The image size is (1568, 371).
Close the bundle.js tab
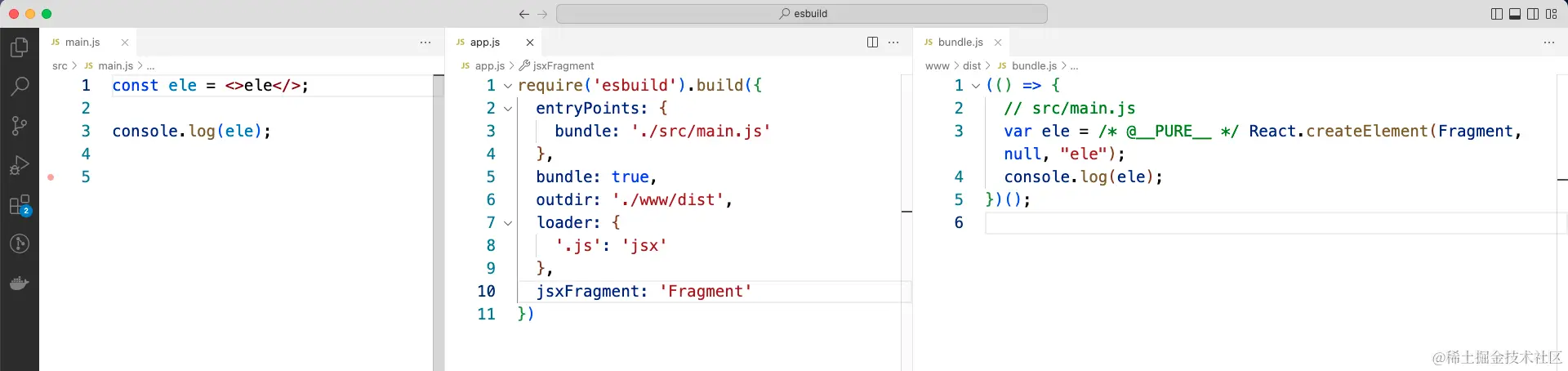(998, 42)
